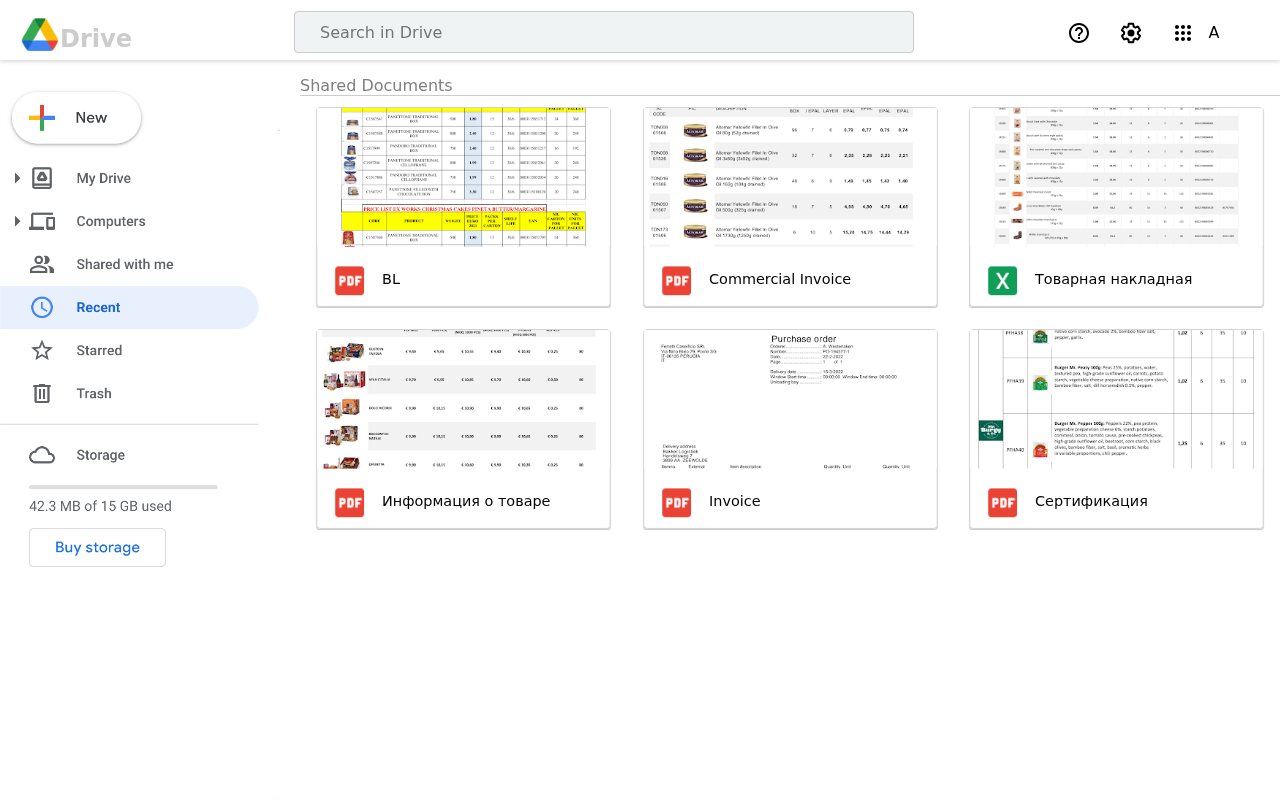
Task: Click the Storage cloud icon
Action: (42, 455)
